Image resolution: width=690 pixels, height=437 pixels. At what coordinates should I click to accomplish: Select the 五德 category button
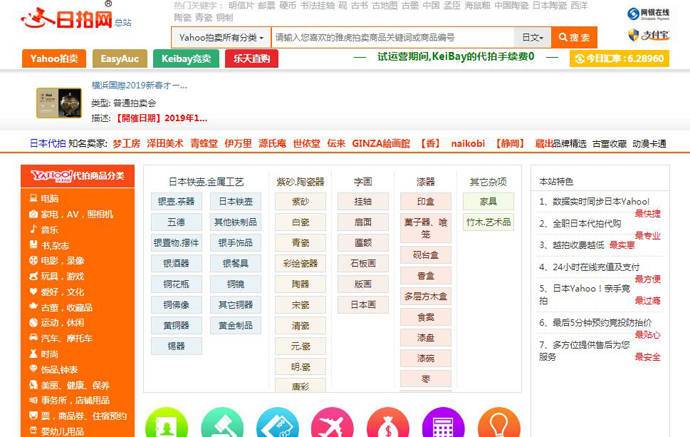click(176, 222)
